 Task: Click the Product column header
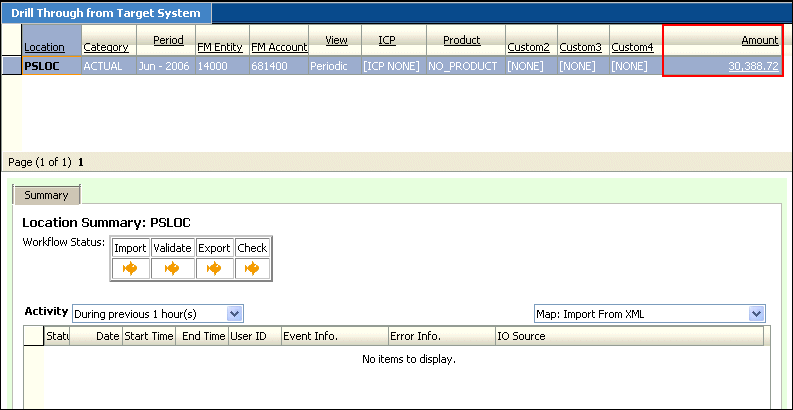(x=462, y=40)
